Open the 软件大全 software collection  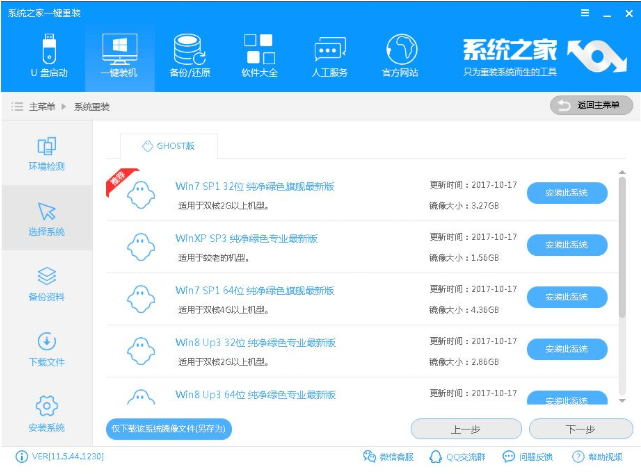coord(259,54)
